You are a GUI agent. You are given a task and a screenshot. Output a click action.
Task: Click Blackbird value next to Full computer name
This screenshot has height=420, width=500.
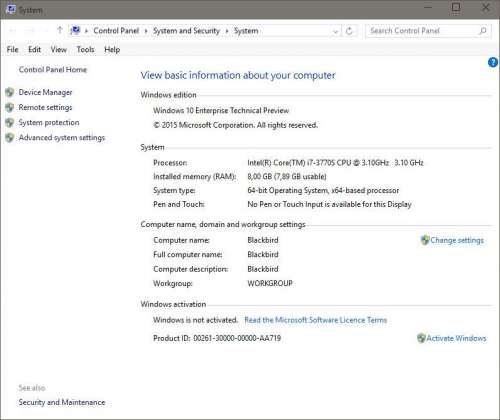coord(263,254)
